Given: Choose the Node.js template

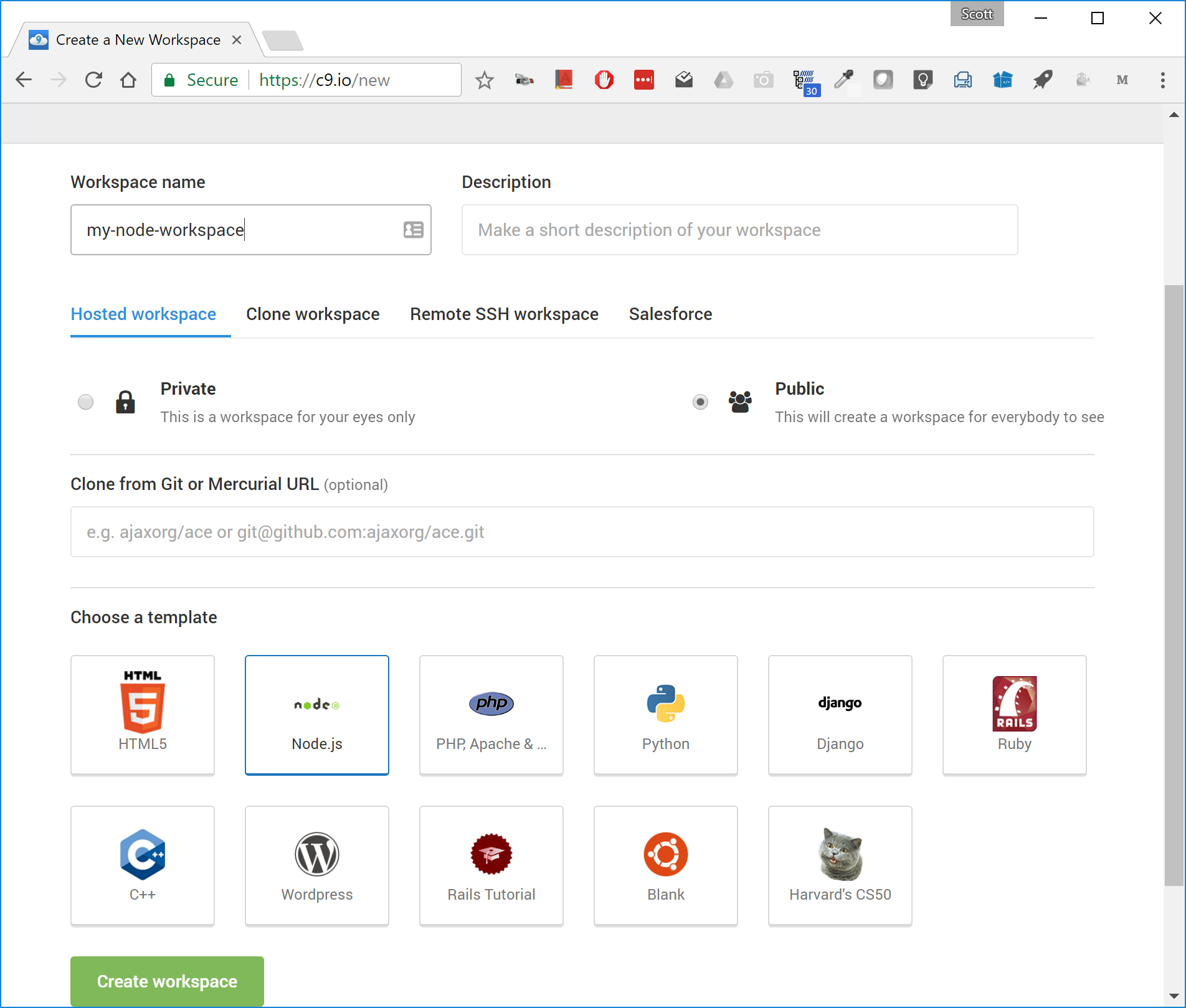Looking at the screenshot, I should click(317, 715).
